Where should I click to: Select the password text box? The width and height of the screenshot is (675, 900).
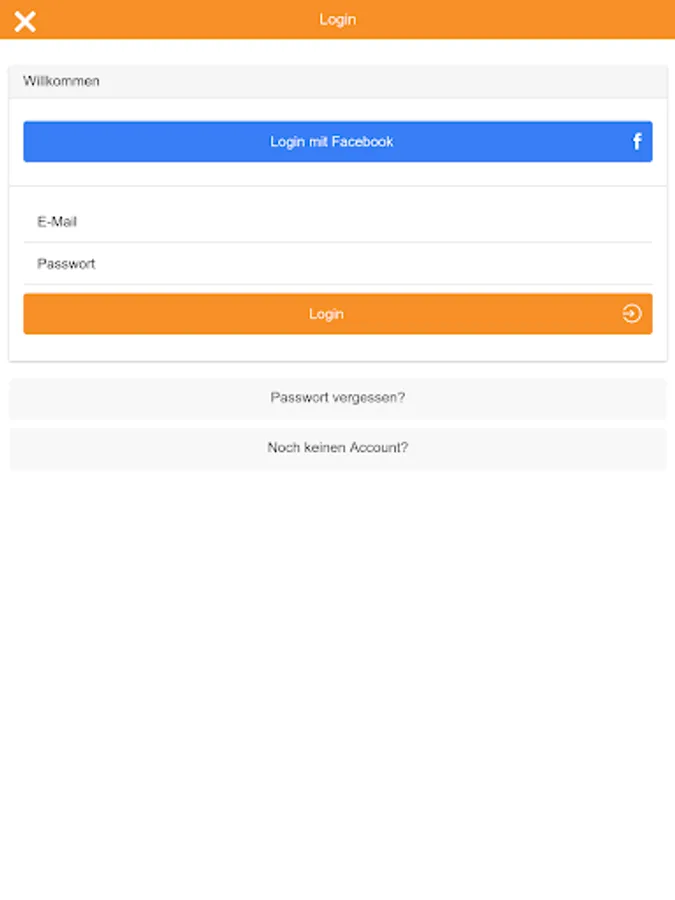coord(338,264)
